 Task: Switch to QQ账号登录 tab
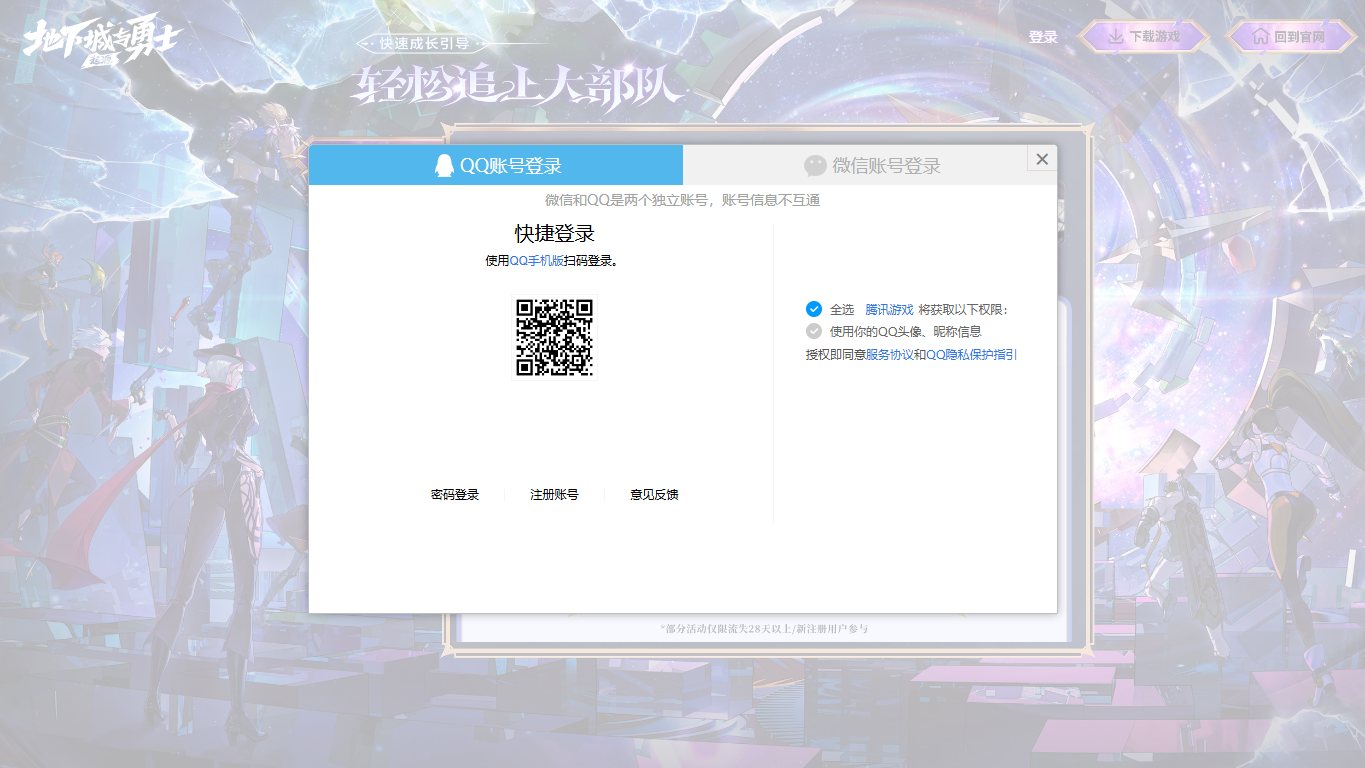[496, 165]
